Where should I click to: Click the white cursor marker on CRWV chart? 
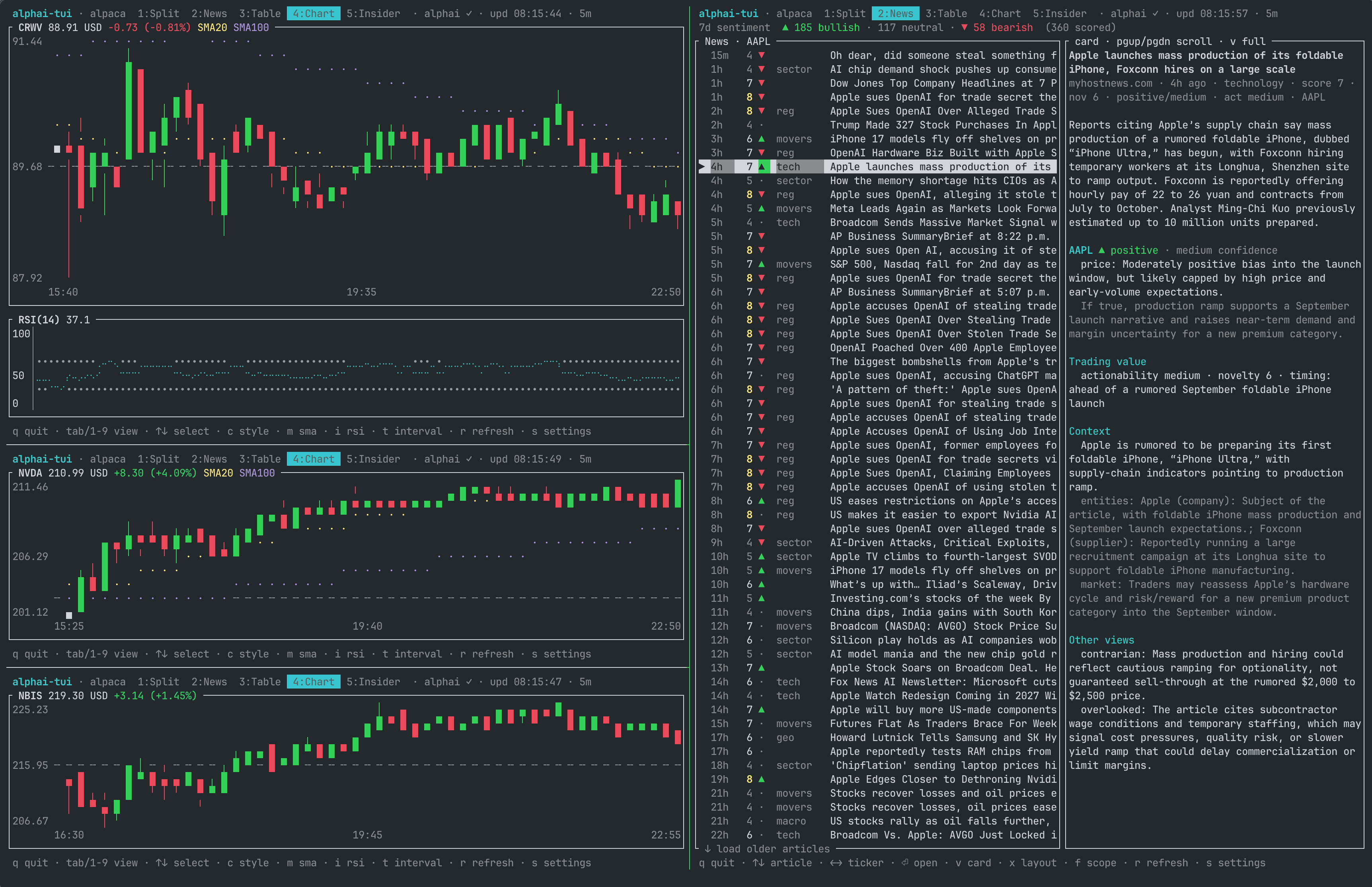coord(57,149)
